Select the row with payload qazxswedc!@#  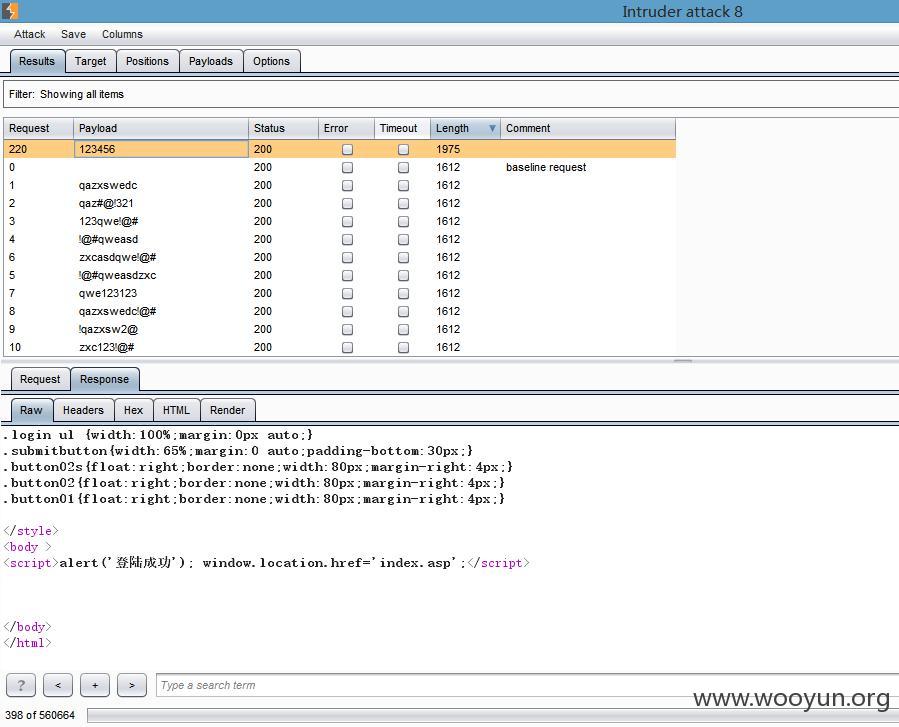(339, 311)
